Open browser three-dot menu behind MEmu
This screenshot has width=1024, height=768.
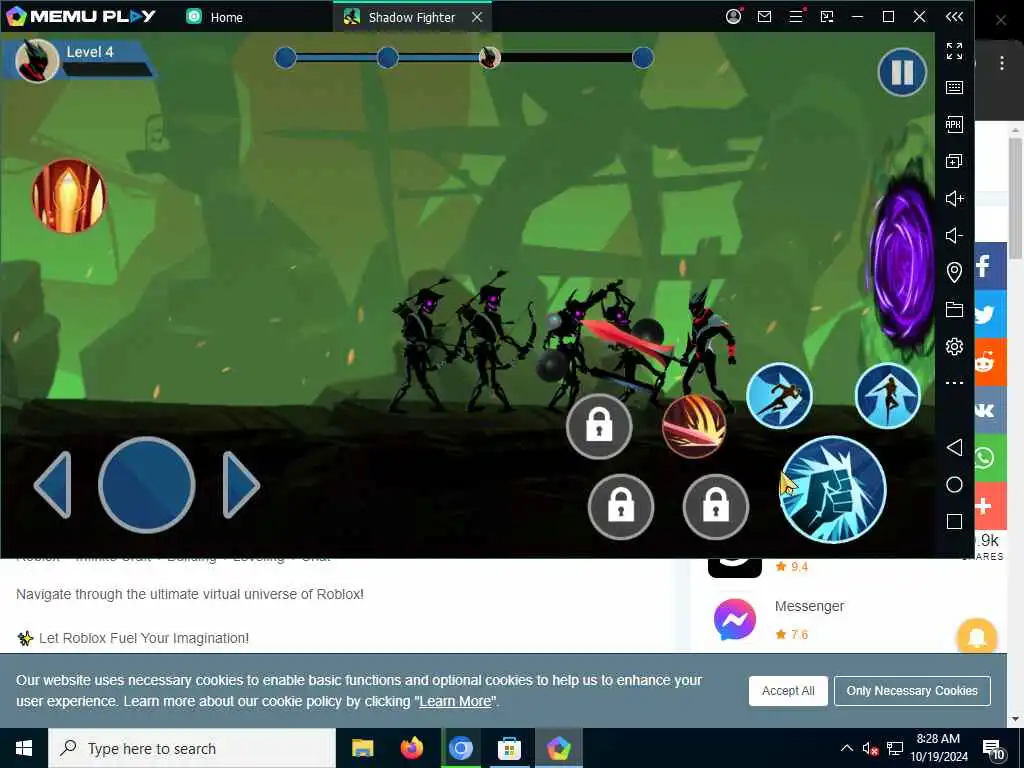(1001, 63)
